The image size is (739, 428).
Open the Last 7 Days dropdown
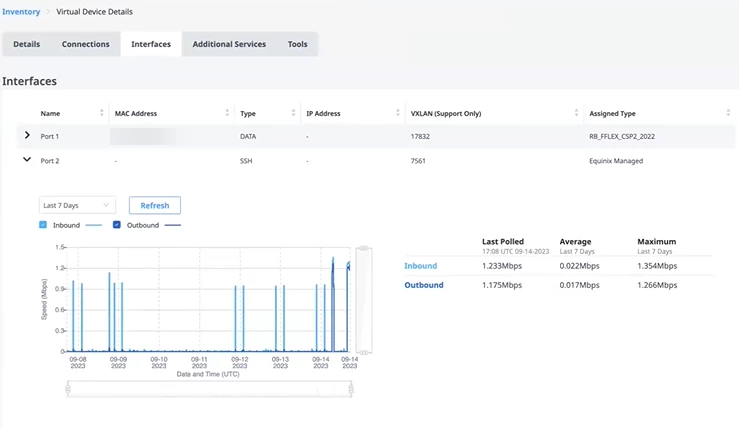coord(77,206)
